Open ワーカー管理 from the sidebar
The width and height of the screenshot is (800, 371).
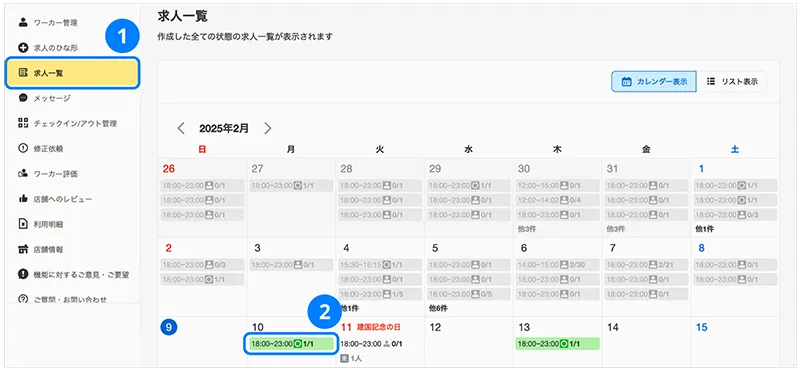tap(56, 22)
